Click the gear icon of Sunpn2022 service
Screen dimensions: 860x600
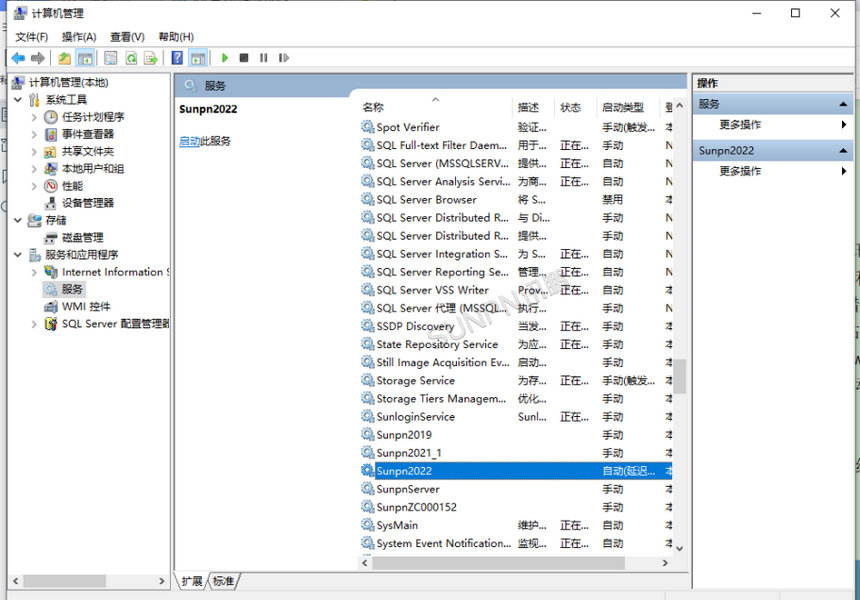[x=367, y=471]
